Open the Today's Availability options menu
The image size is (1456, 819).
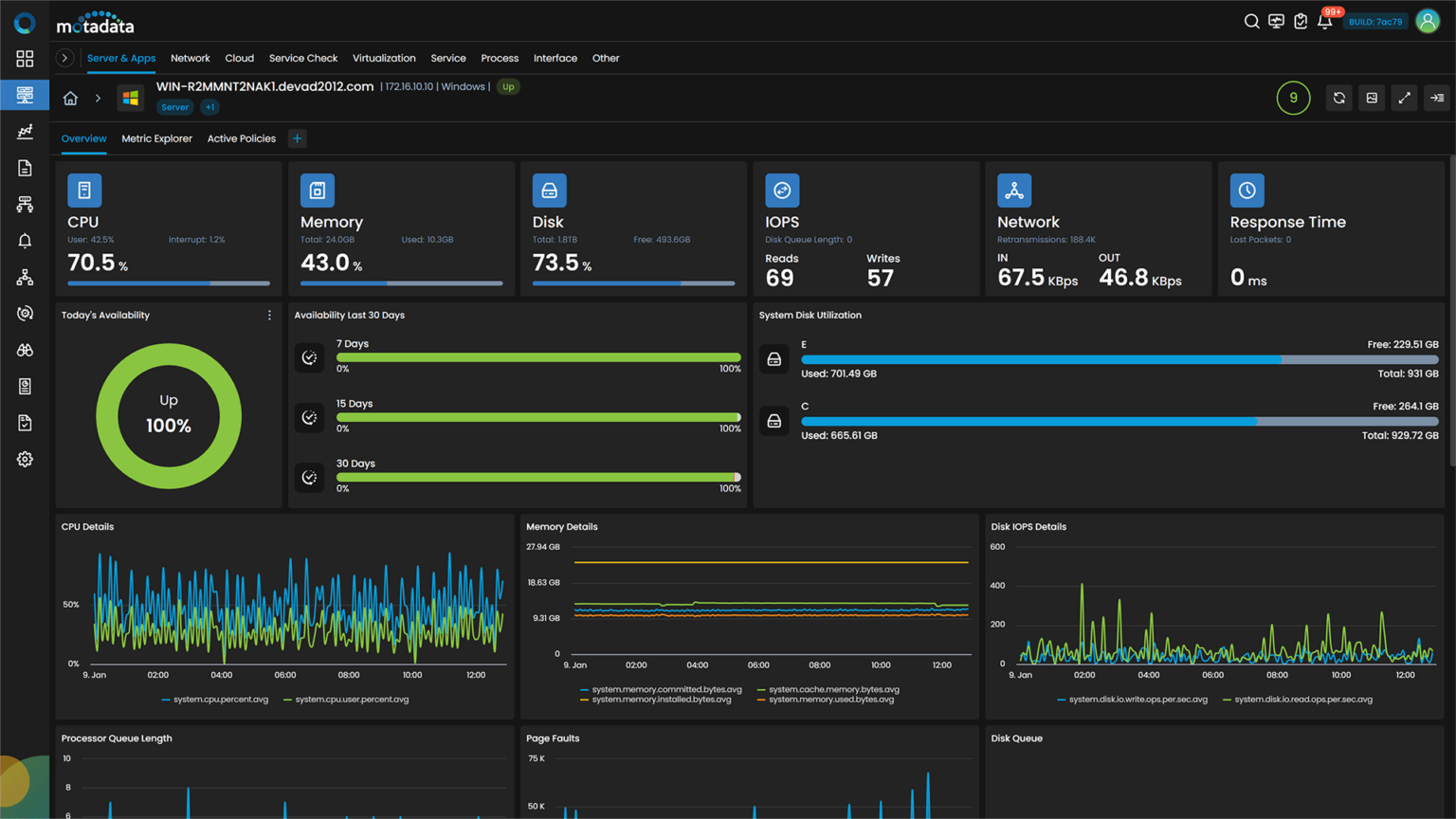[x=269, y=315]
